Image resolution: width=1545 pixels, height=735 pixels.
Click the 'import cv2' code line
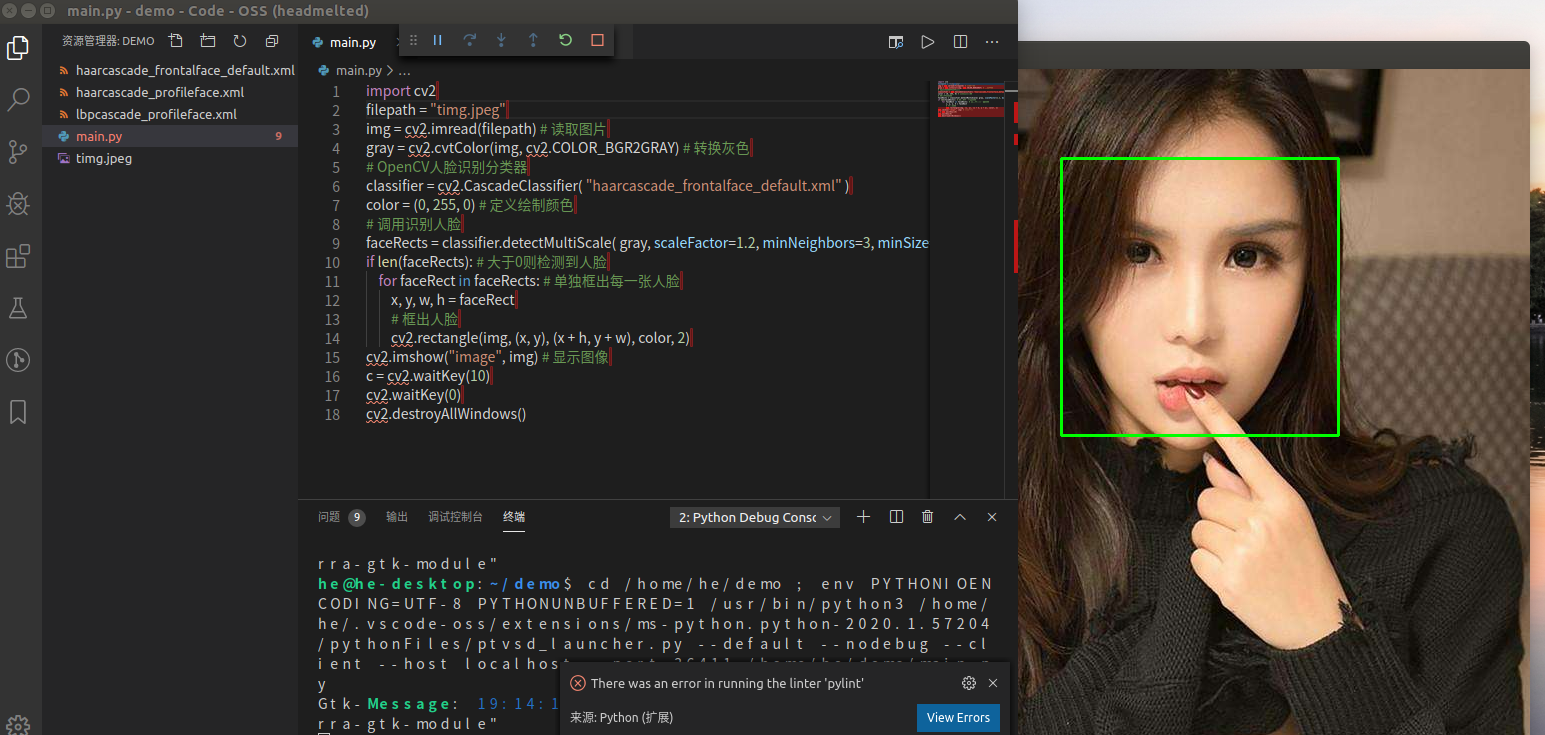coord(401,91)
